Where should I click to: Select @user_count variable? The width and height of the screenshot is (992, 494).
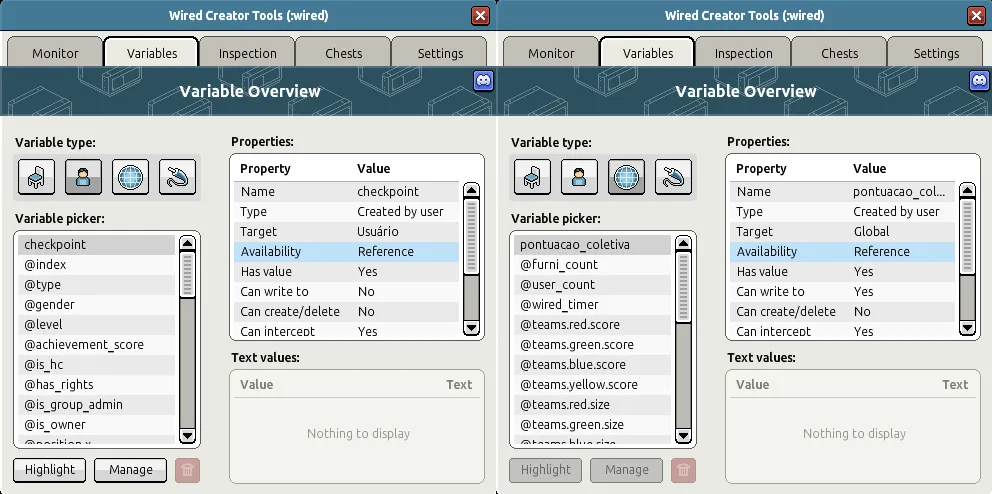592,285
